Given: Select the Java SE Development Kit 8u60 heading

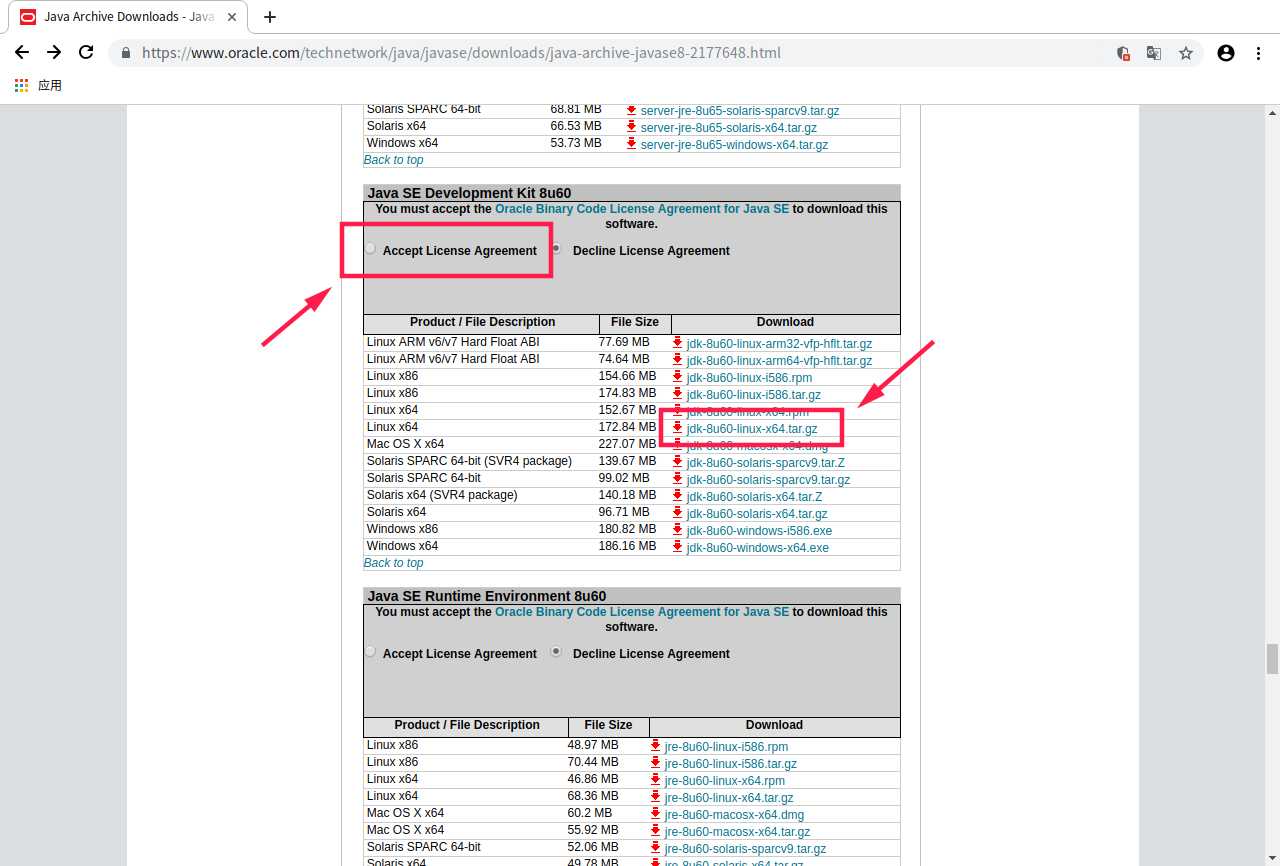Looking at the screenshot, I should [469, 193].
